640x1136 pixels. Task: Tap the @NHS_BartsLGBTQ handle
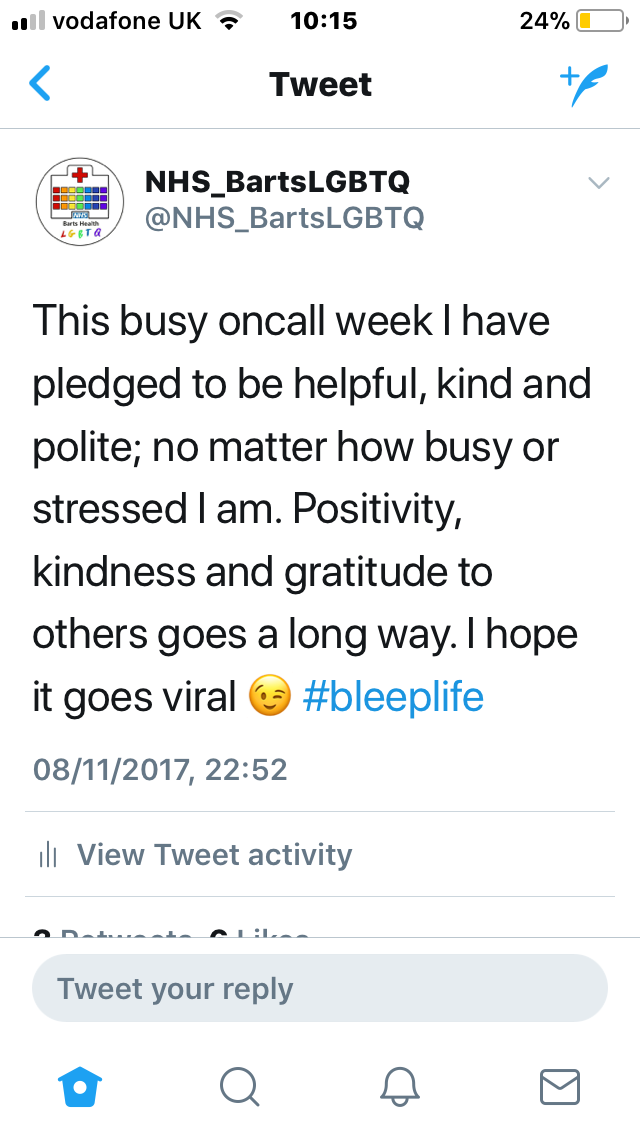[x=284, y=217]
